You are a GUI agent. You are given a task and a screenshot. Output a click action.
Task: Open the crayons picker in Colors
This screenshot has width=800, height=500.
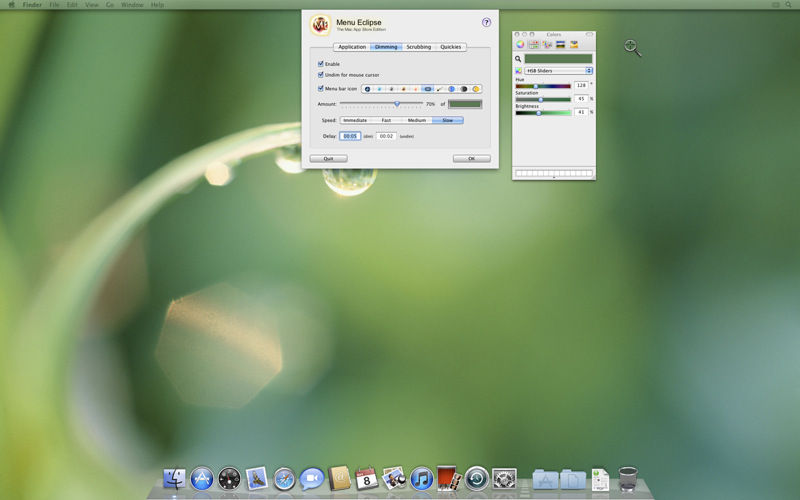coord(574,44)
